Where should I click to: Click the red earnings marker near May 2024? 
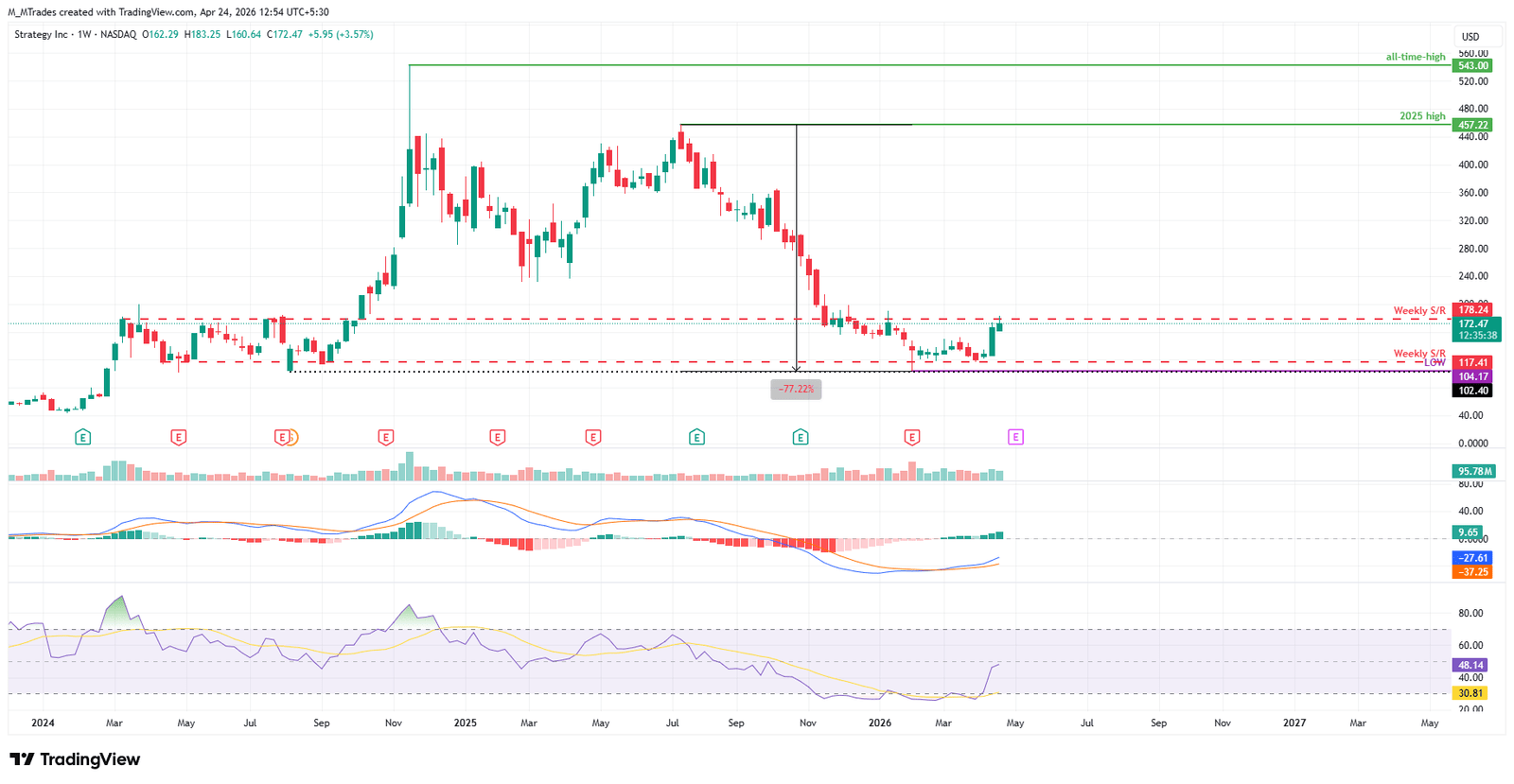pyautogui.click(x=178, y=437)
